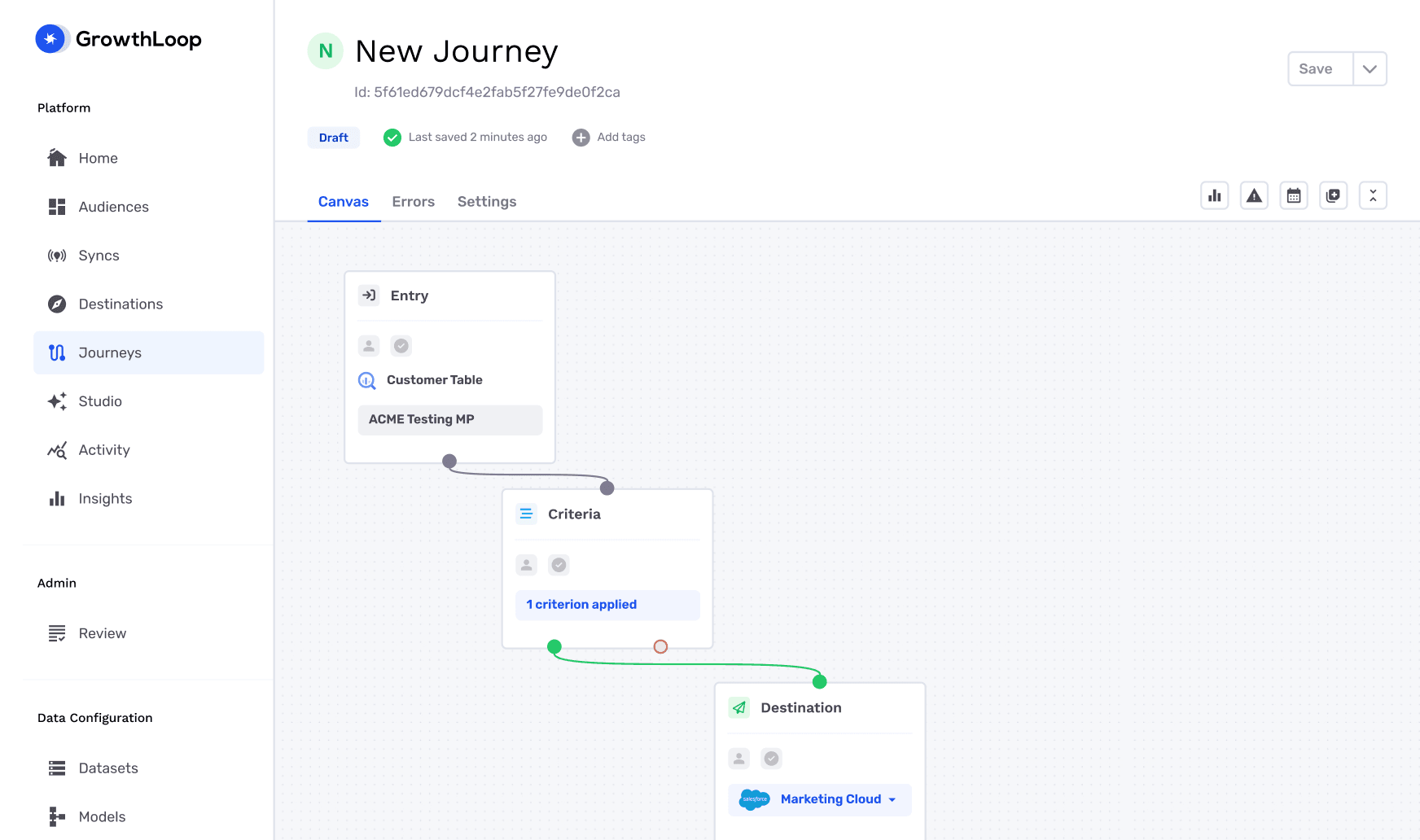Switch to the Settings tab
The image size is (1420, 840).
486,202
